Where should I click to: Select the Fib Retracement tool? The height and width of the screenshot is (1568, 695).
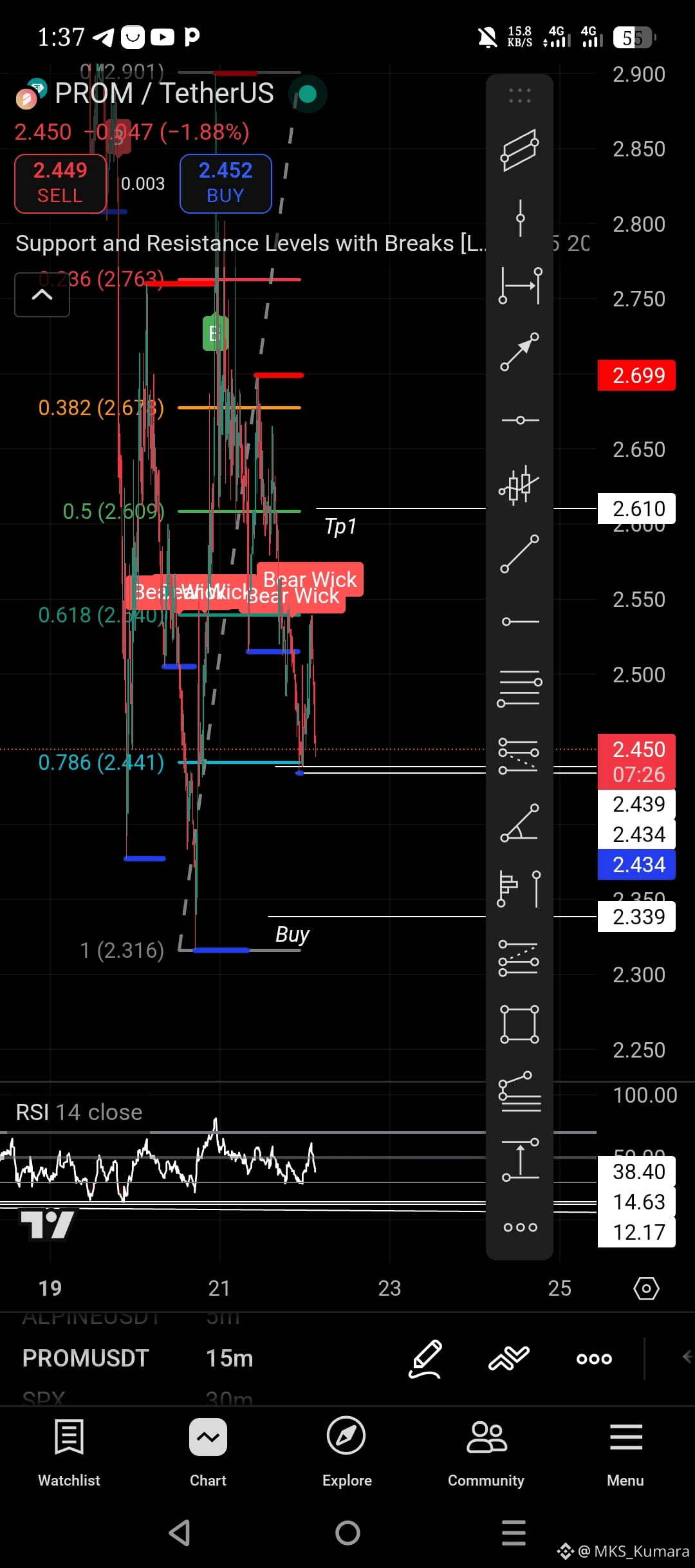click(520, 688)
